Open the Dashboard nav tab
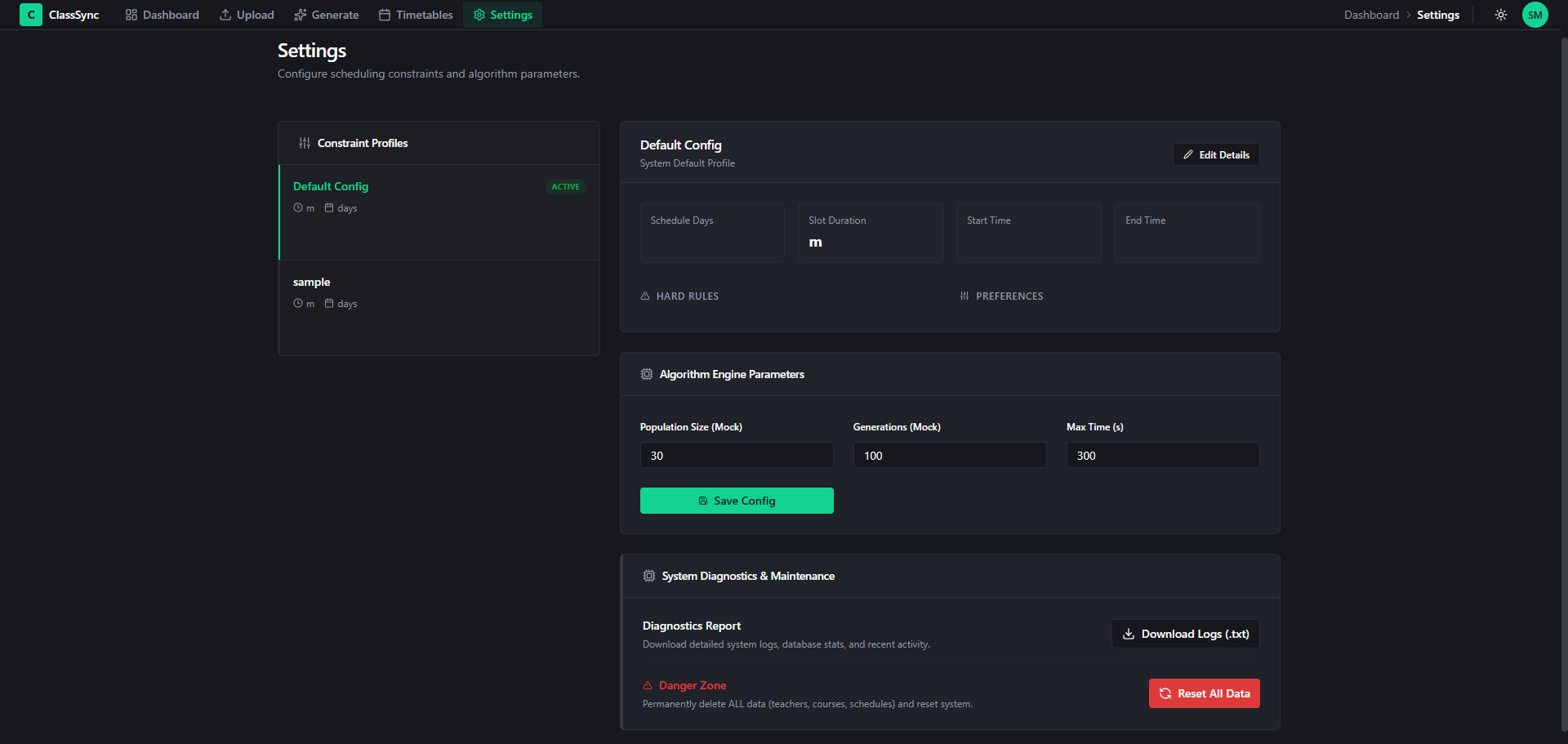Screen dimensions: 1568x744 [162, 15]
